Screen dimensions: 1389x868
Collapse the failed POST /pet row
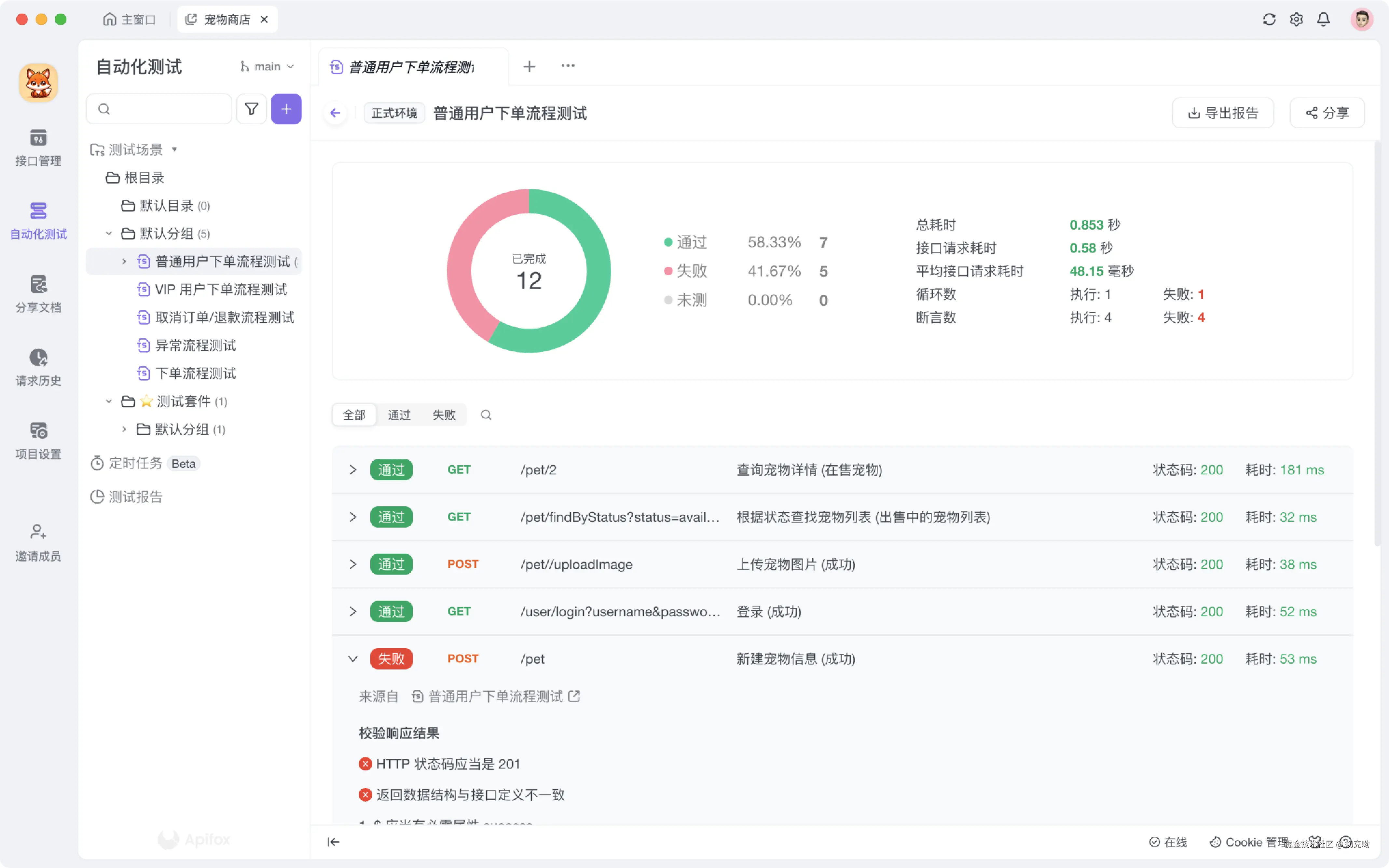(352, 658)
